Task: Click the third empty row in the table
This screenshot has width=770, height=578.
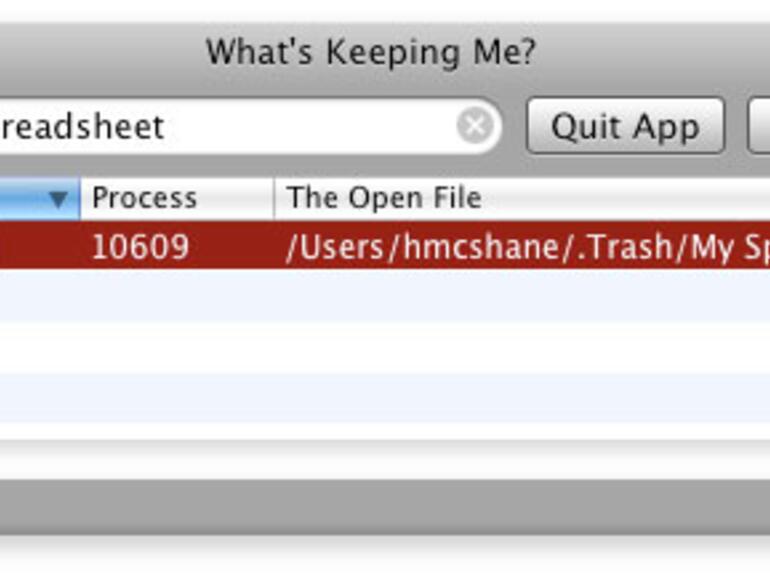Action: [x=385, y=397]
